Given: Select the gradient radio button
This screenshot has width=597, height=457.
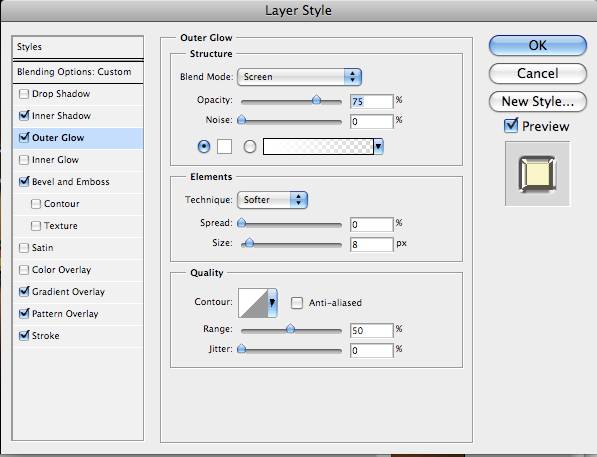Looking at the screenshot, I should (x=250, y=146).
